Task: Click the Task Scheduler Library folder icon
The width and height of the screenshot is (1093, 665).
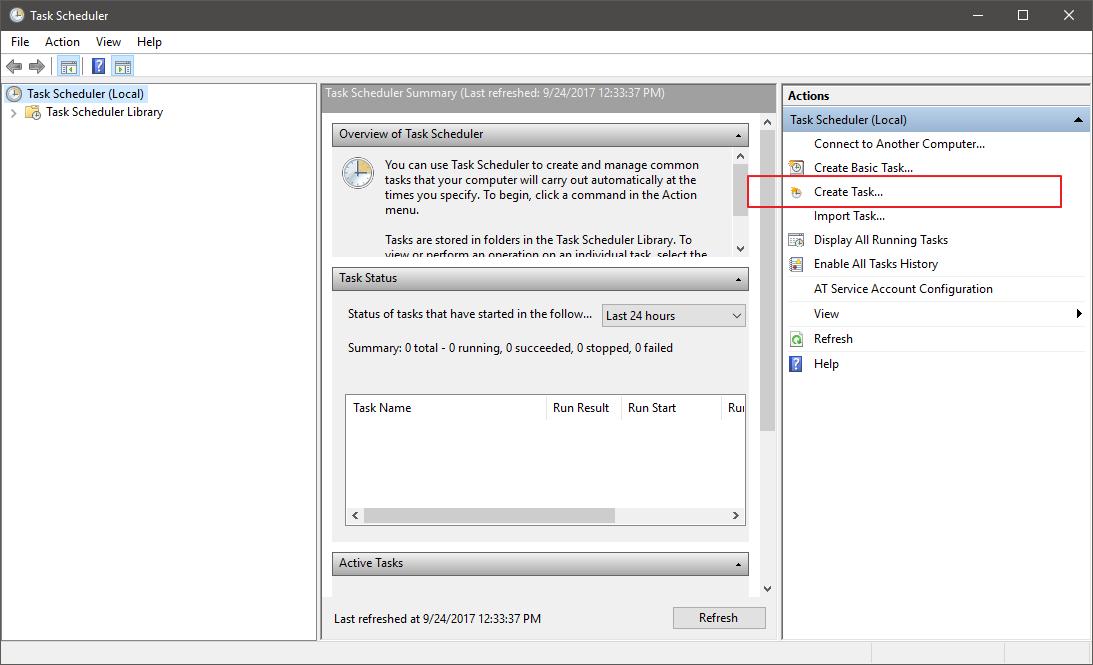Action: click(x=33, y=112)
